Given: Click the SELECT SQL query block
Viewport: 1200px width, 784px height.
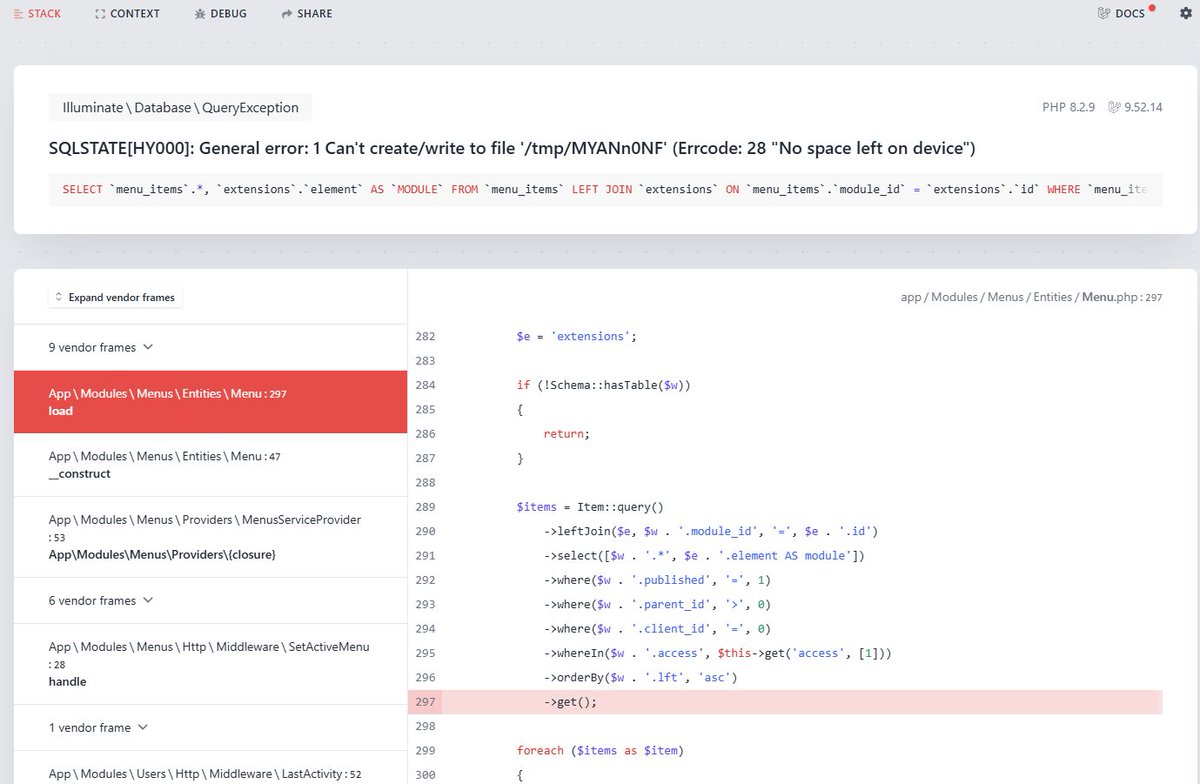Looking at the screenshot, I should pos(606,188).
